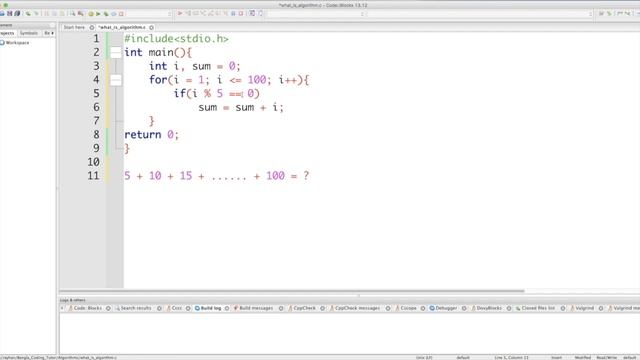Open the code completion scope dropdown
This screenshot has width=640, height=360.
tap(316, 13)
